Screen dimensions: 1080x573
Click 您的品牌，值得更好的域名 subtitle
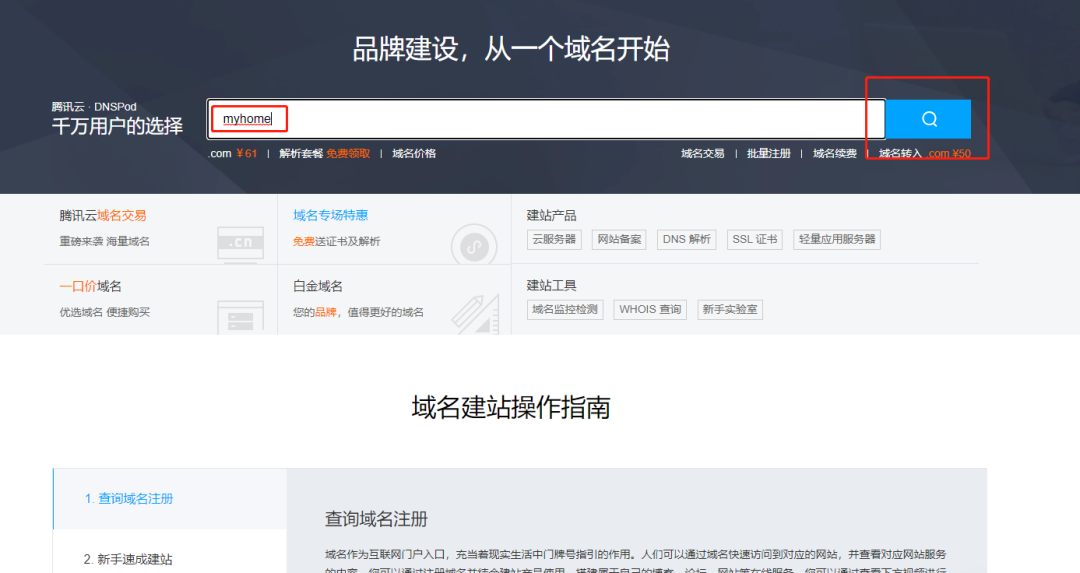coord(358,312)
